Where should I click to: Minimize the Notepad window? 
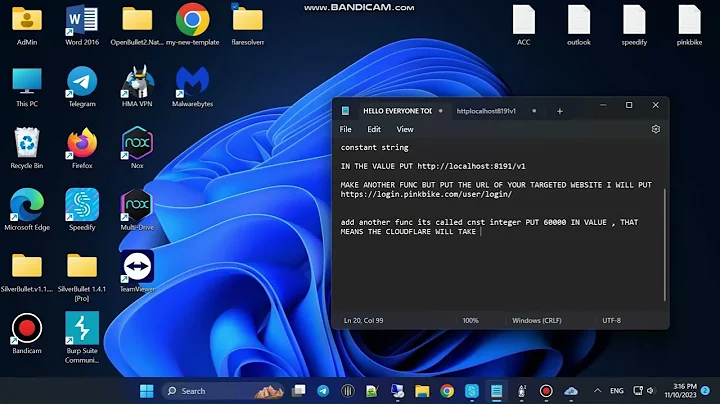pos(603,105)
